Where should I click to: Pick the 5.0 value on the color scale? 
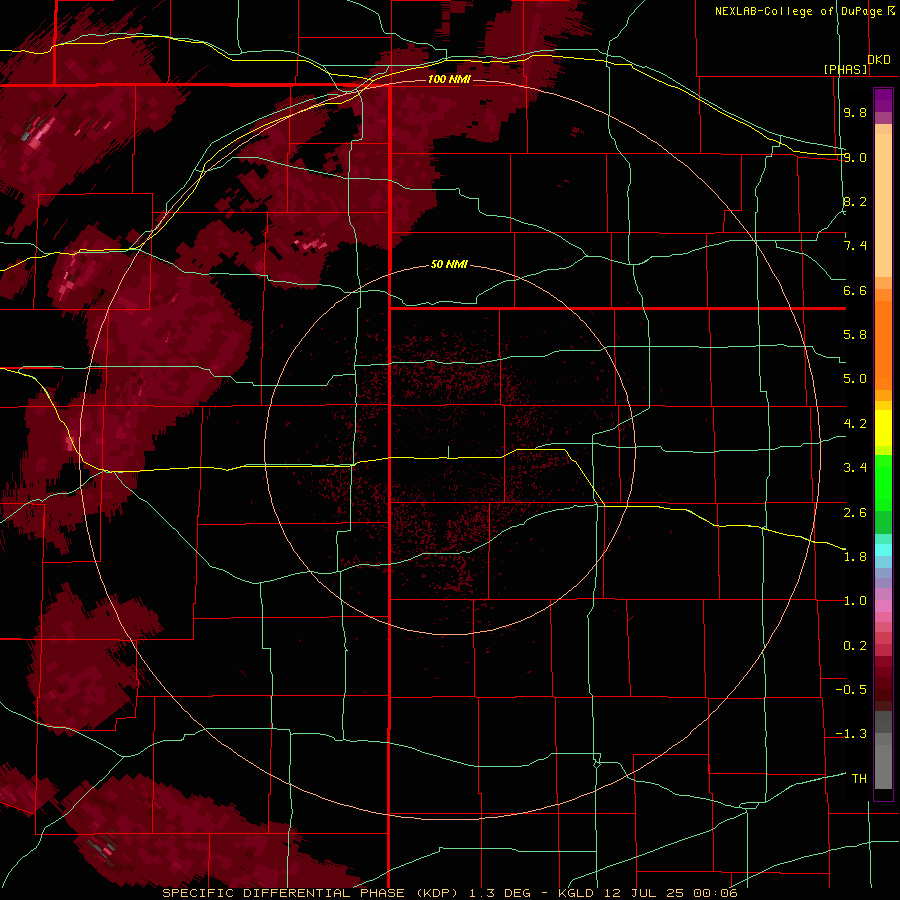point(855,379)
